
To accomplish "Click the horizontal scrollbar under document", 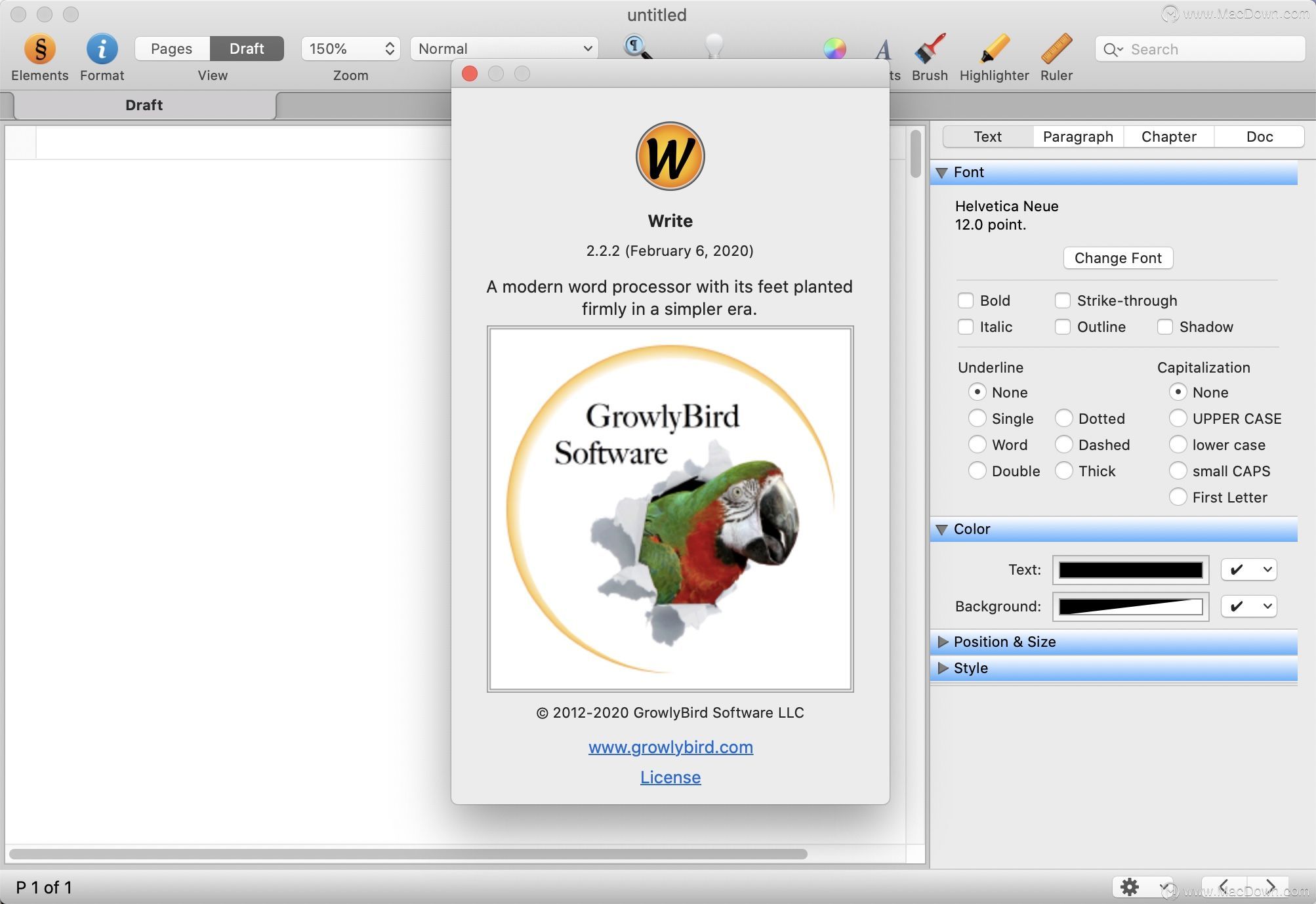I will [408, 853].
